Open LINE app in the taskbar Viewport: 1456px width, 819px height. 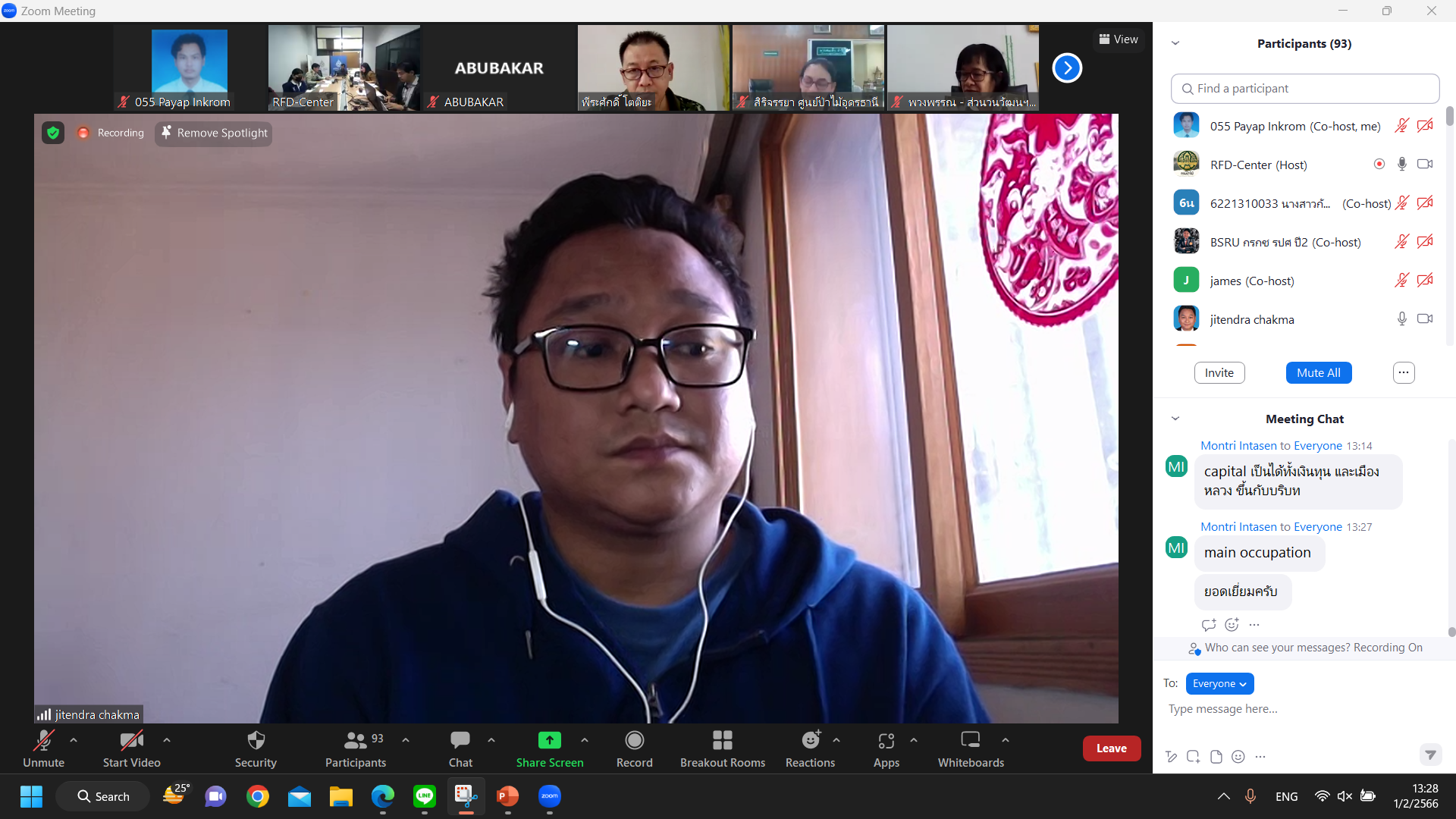pyautogui.click(x=424, y=796)
